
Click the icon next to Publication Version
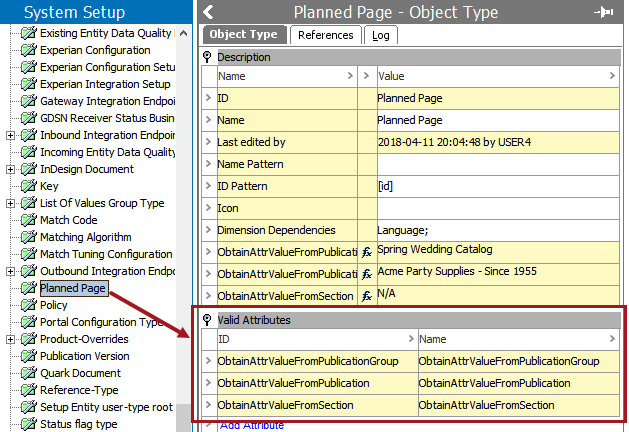29,356
